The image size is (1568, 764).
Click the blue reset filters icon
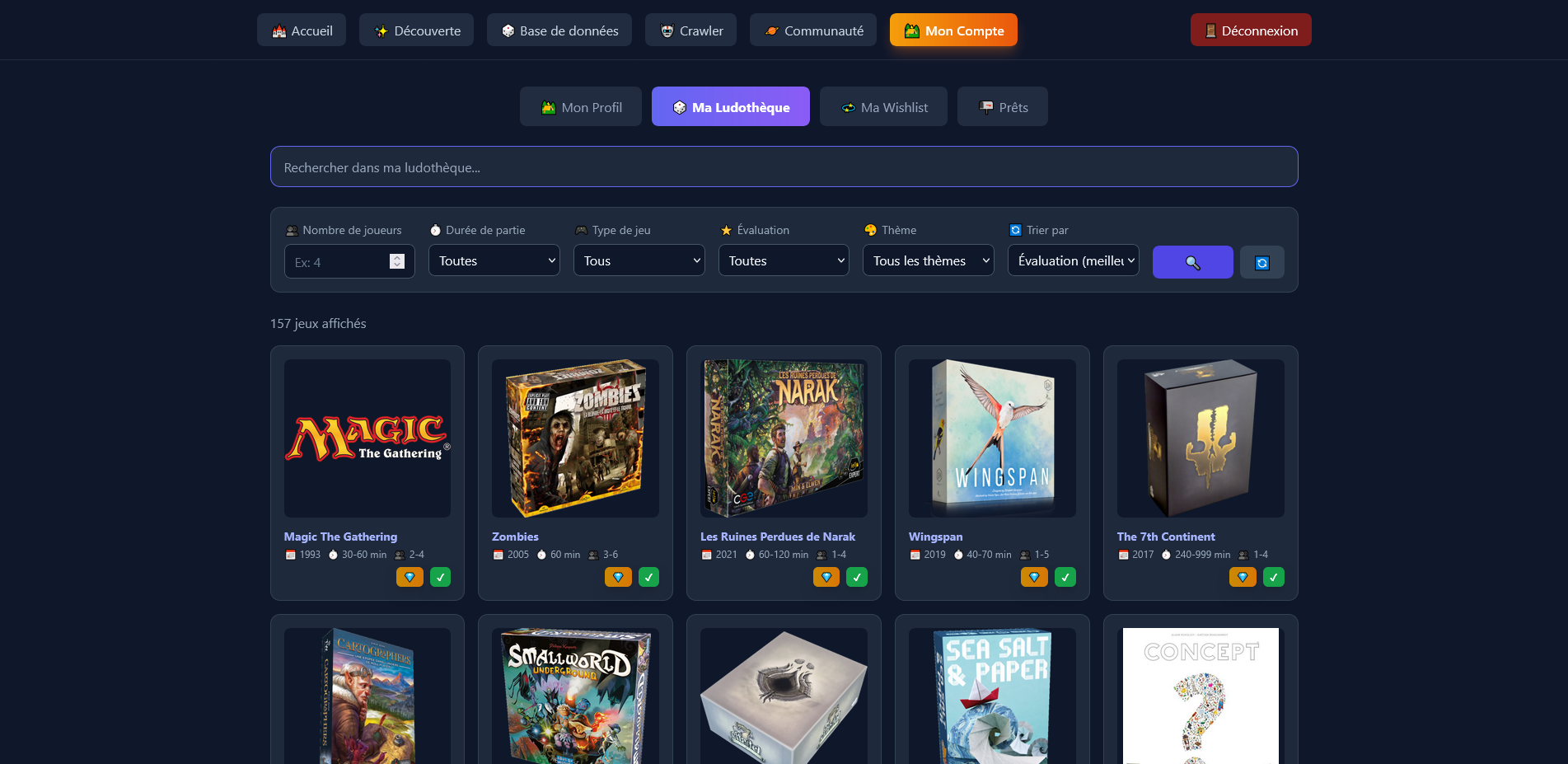pos(1261,261)
